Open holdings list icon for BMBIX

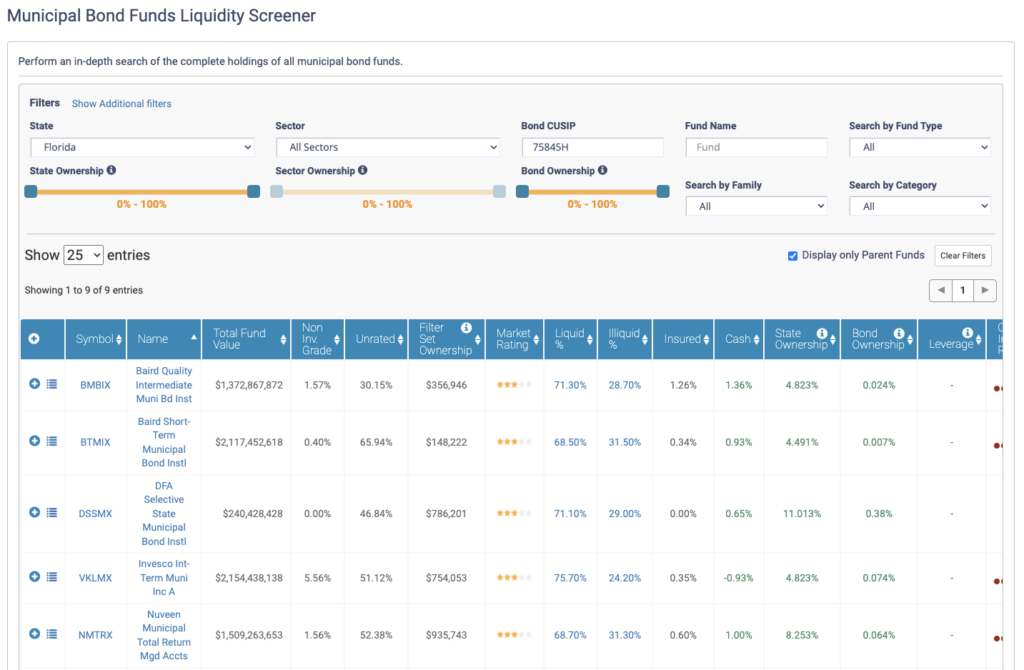coord(52,384)
